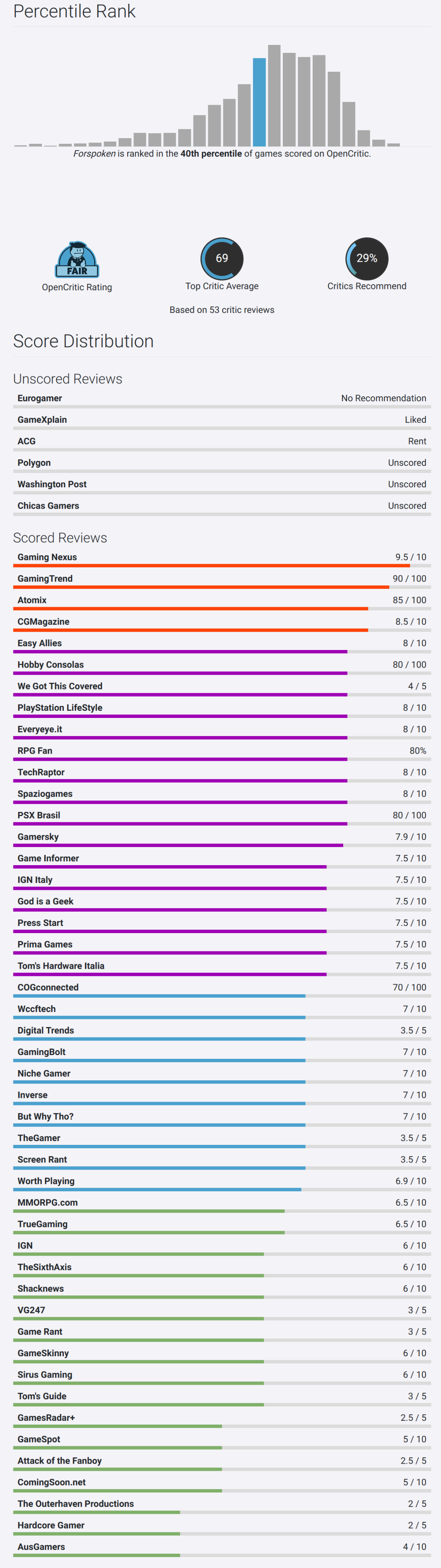
Task: Open the GameSpot review
Action: 39,1439
